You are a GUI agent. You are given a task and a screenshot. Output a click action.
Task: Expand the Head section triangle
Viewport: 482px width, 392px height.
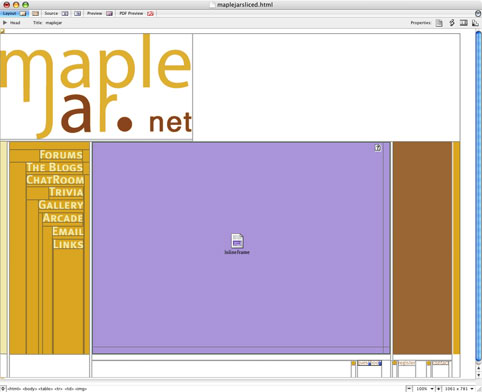[5, 23]
